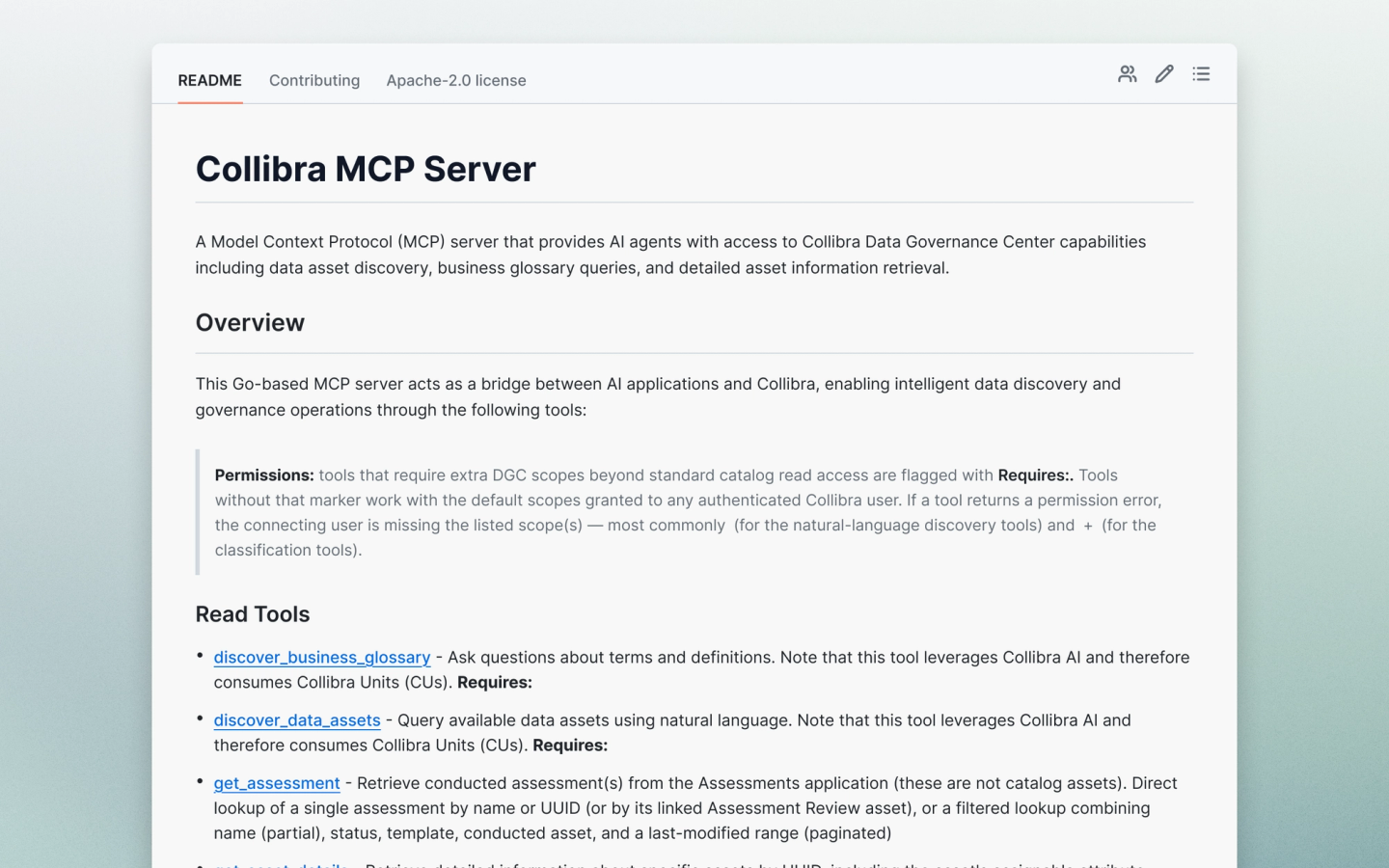Image resolution: width=1389 pixels, height=868 pixels.
Task: Follow the discover_business_glossary link
Action: 322,657
